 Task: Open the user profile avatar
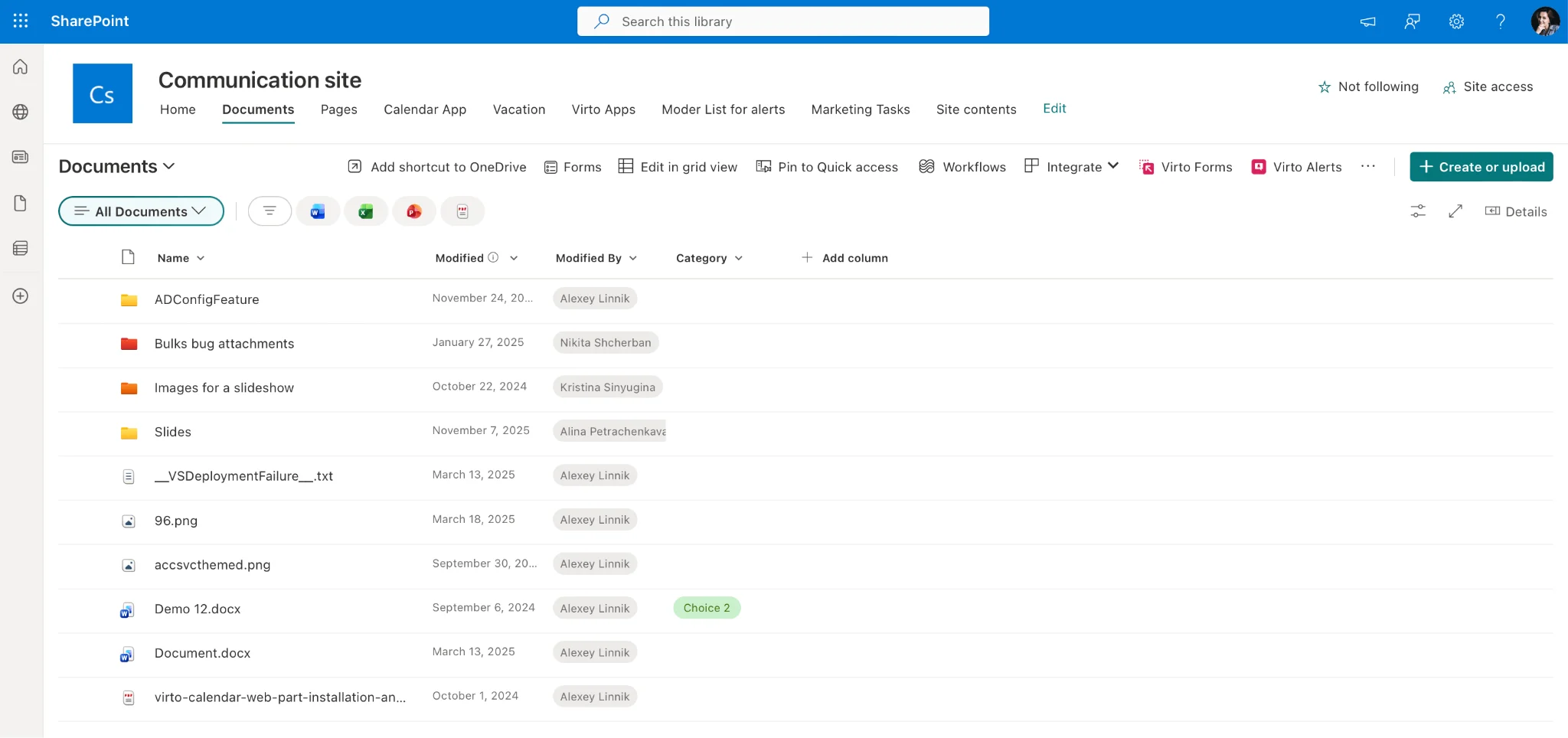1545,21
